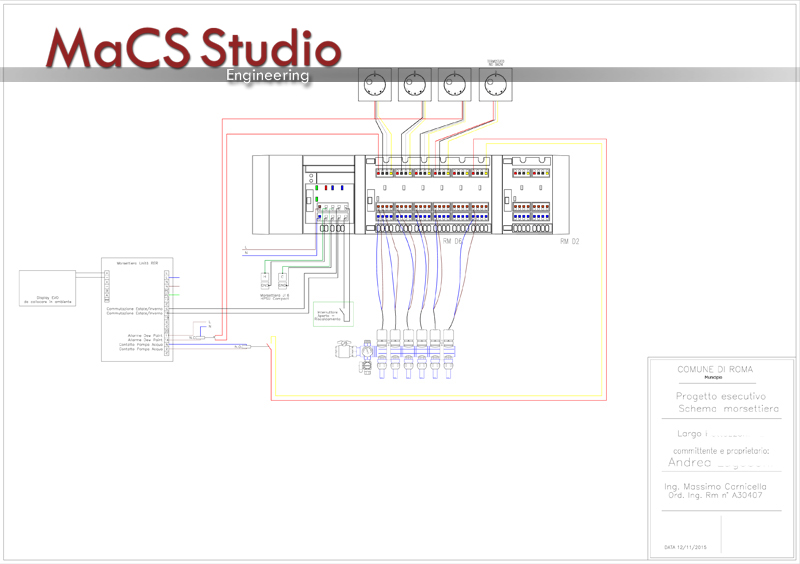The image size is (800, 564).
Task: Click the "Ord. Ing. Rm n° A30407" line
Action: (715, 495)
